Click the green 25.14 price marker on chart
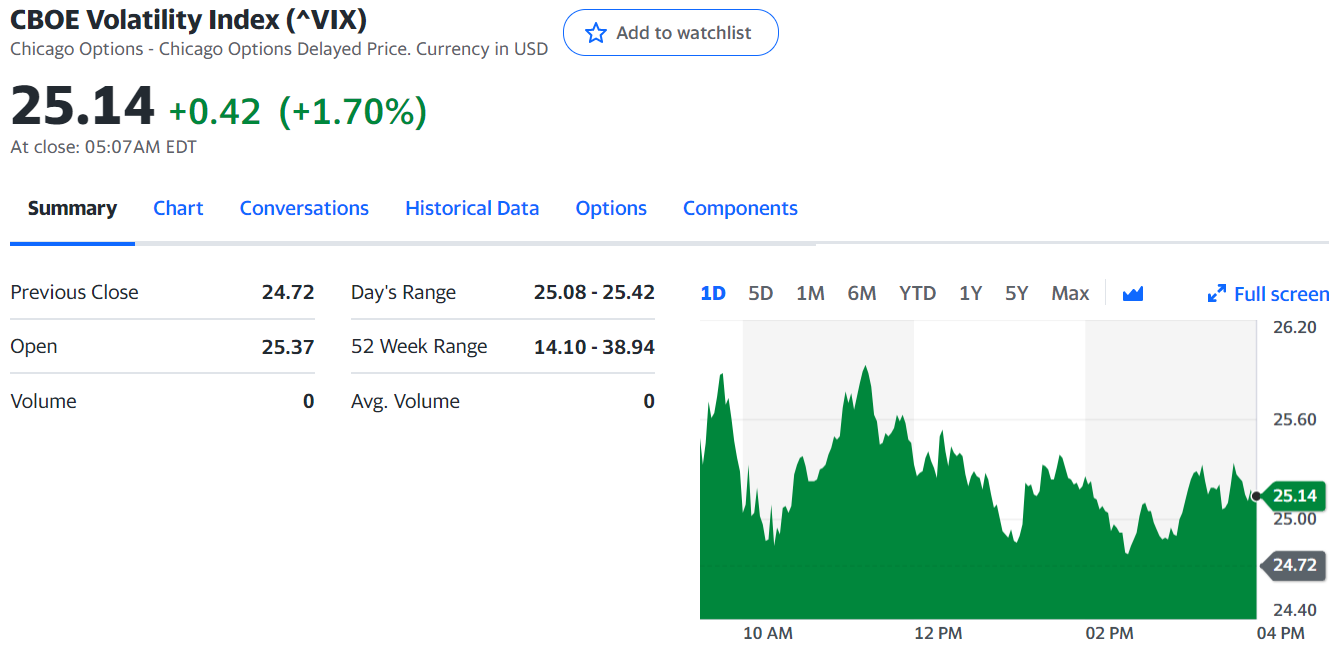The width and height of the screenshot is (1329, 647). tap(1293, 496)
